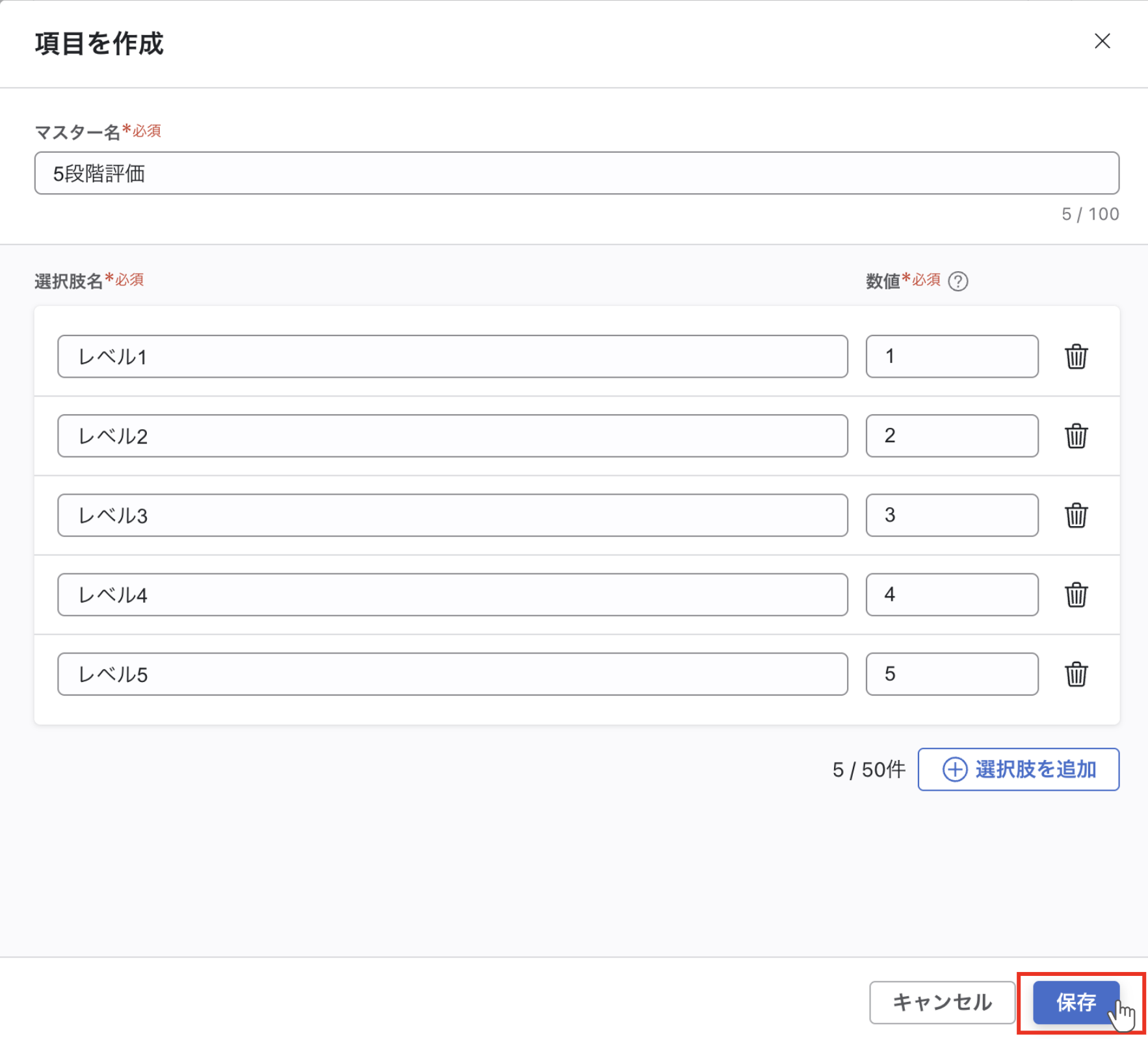Click the キャンセル button

pyautogui.click(x=942, y=1002)
